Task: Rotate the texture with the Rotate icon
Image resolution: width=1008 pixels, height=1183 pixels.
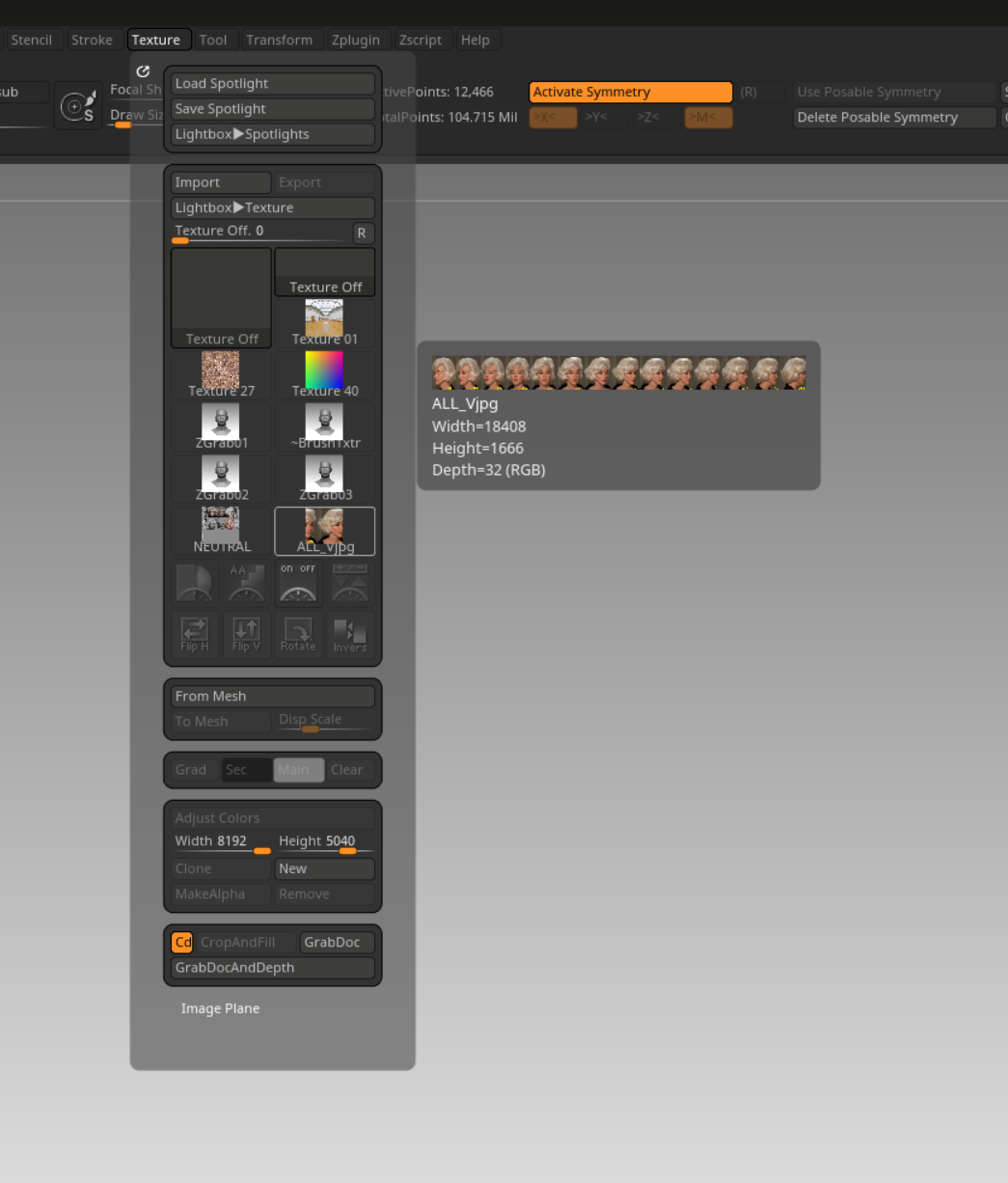Action: click(x=298, y=635)
